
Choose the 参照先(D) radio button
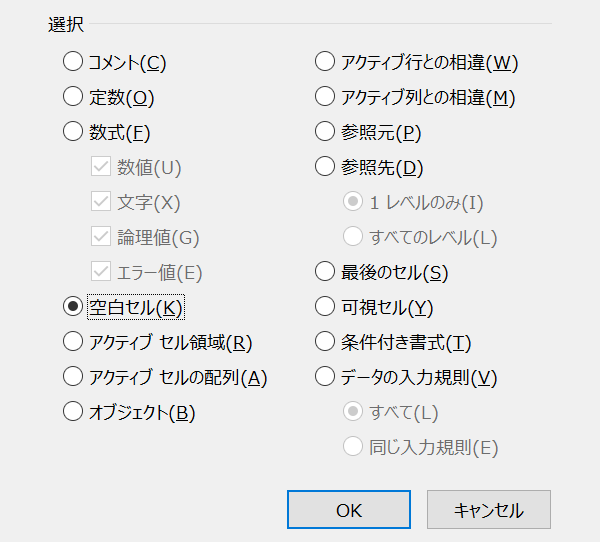pos(325,167)
